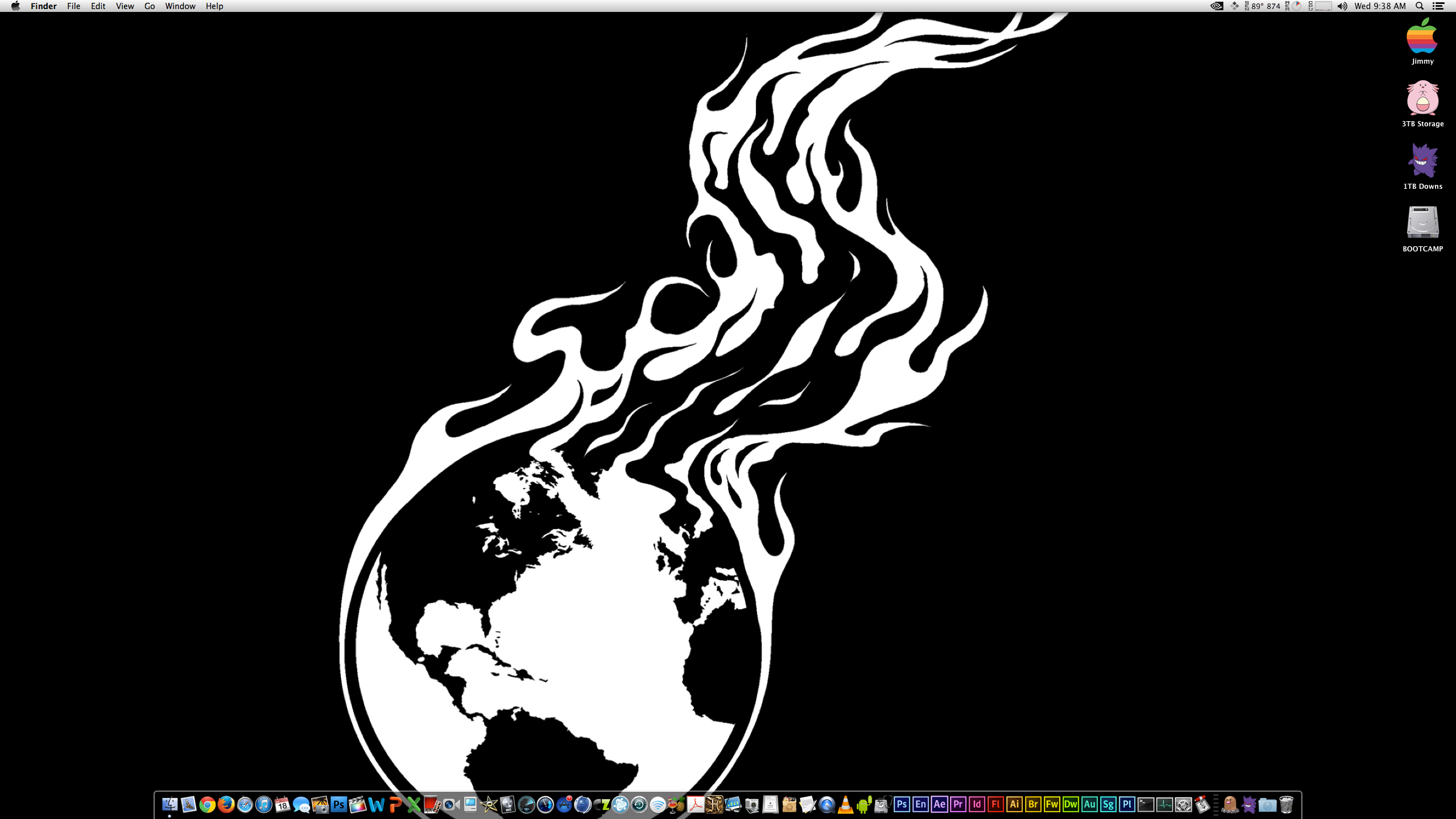Screen dimensions: 1456x819
Task: Open the Diglett icon in dock
Action: point(1230,804)
